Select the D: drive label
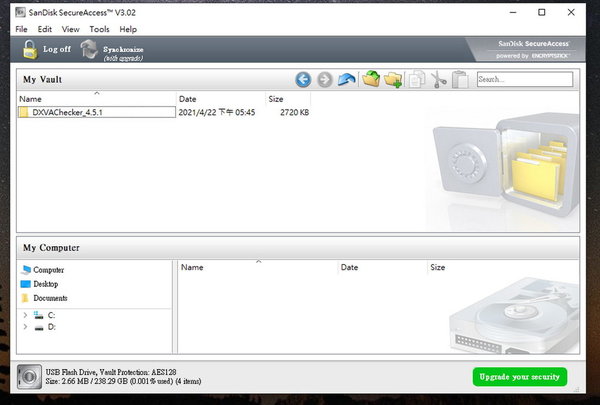This screenshot has width=600, height=405. pos(52,327)
